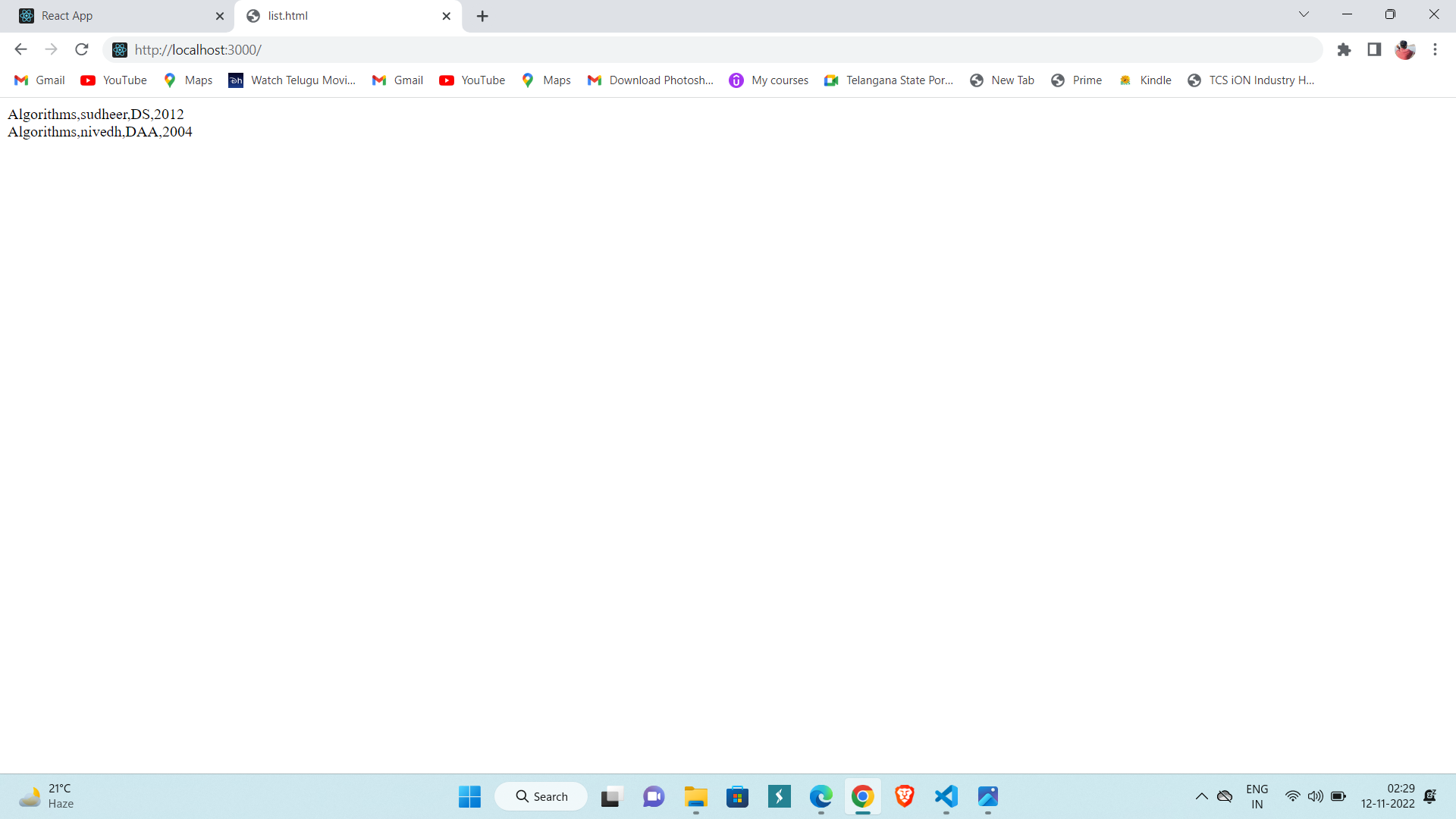Go back to the previous page
The image size is (1456, 819).
click(20, 50)
